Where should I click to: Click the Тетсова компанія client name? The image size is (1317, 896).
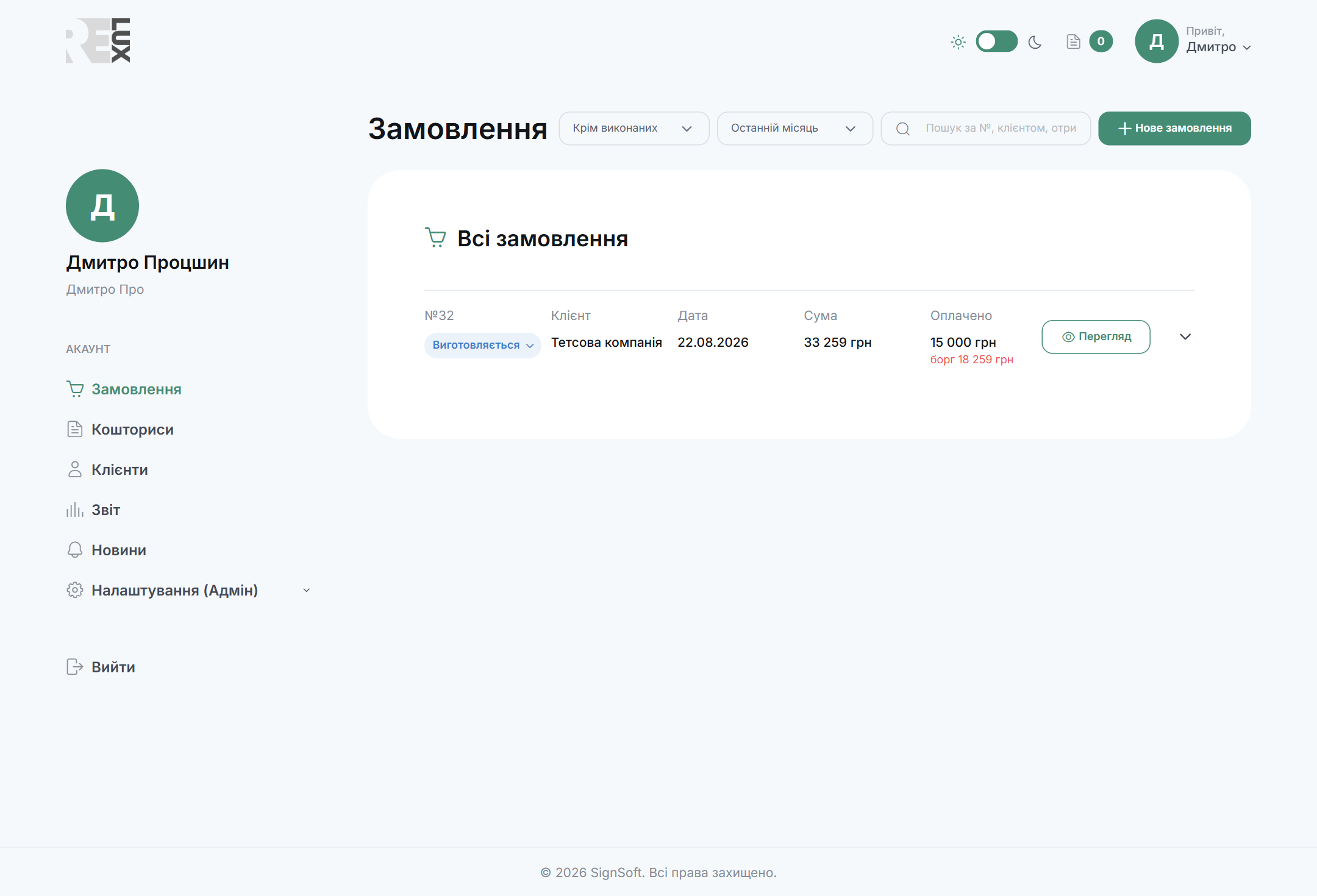pos(606,343)
